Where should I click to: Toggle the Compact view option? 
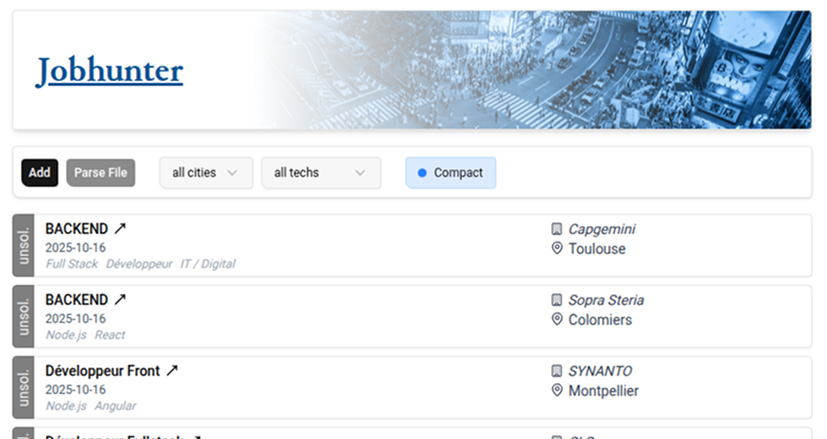point(450,173)
